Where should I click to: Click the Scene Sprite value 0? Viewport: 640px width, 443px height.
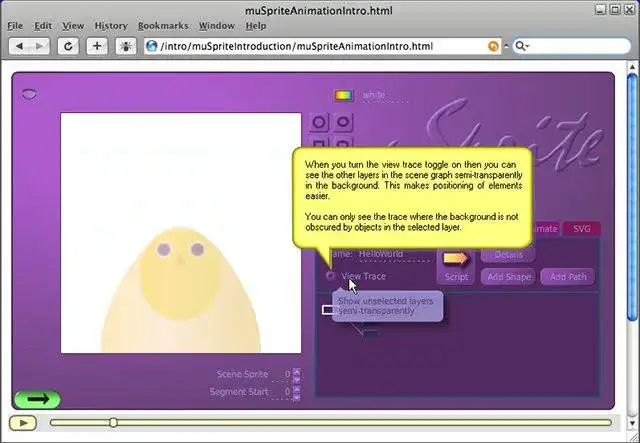click(x=287, y=374)
